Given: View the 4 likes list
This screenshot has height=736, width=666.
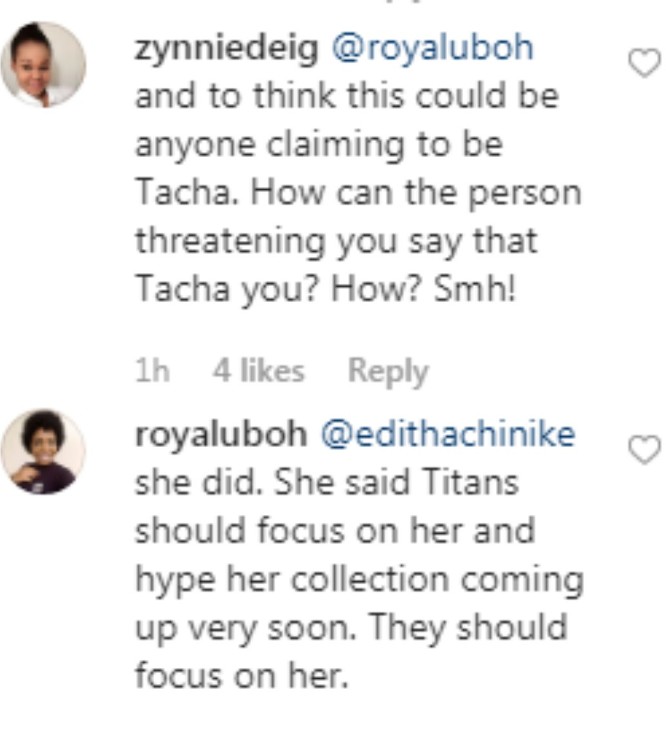Looking at the screenshot, I should click(259, 370).
